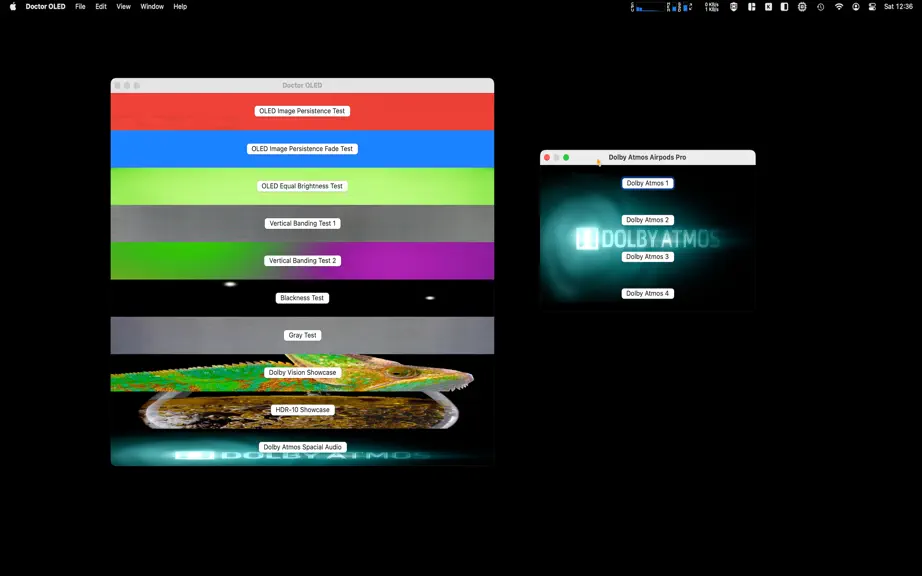Open the File menu

[81, 6]
